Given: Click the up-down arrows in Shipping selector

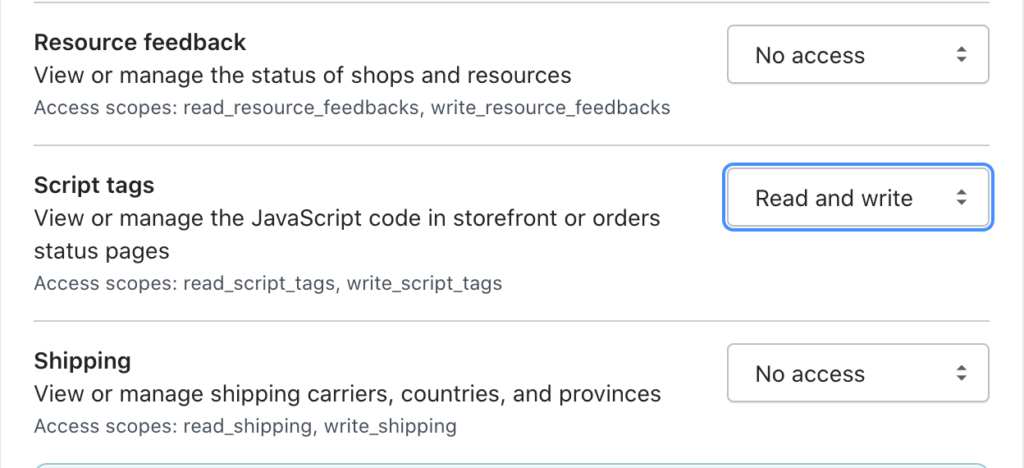Looking at the screenshot, I should click(961, 374).
